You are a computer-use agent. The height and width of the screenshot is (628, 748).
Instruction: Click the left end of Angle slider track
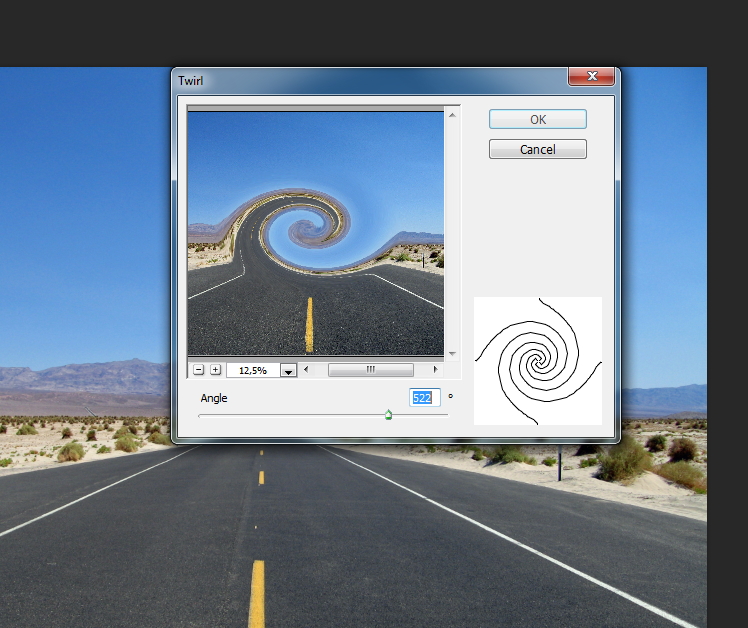[x=201, y=415]
